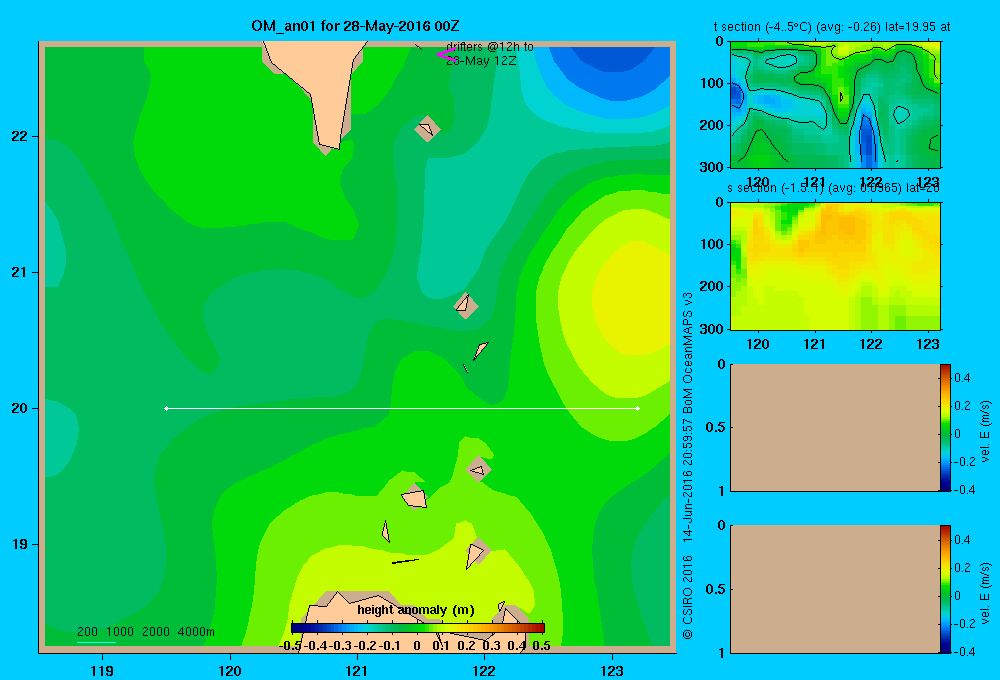
Task: Click the upper vel. E velocity color bar
Action: 945,427
